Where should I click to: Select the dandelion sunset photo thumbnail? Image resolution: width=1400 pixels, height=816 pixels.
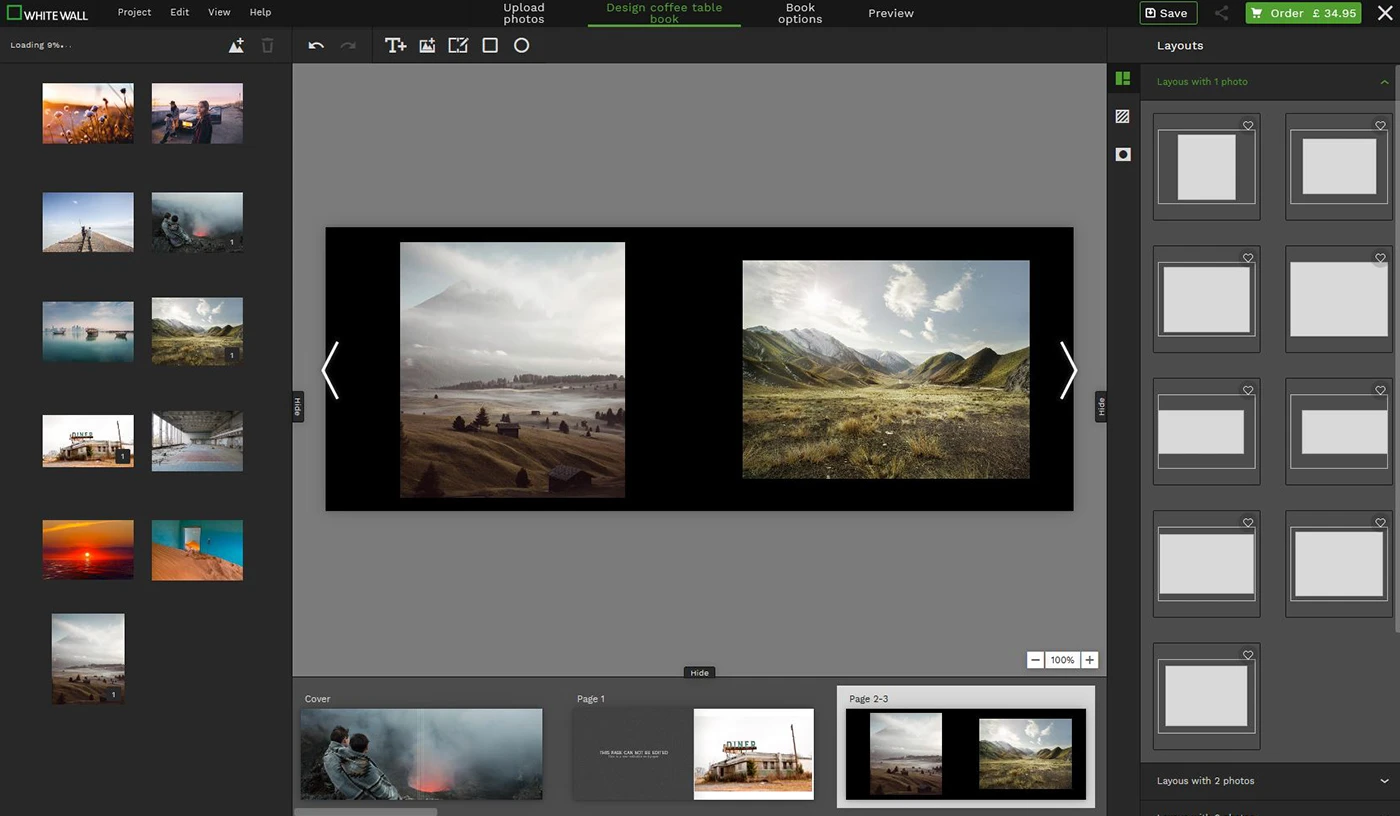[x=88, y=113]
